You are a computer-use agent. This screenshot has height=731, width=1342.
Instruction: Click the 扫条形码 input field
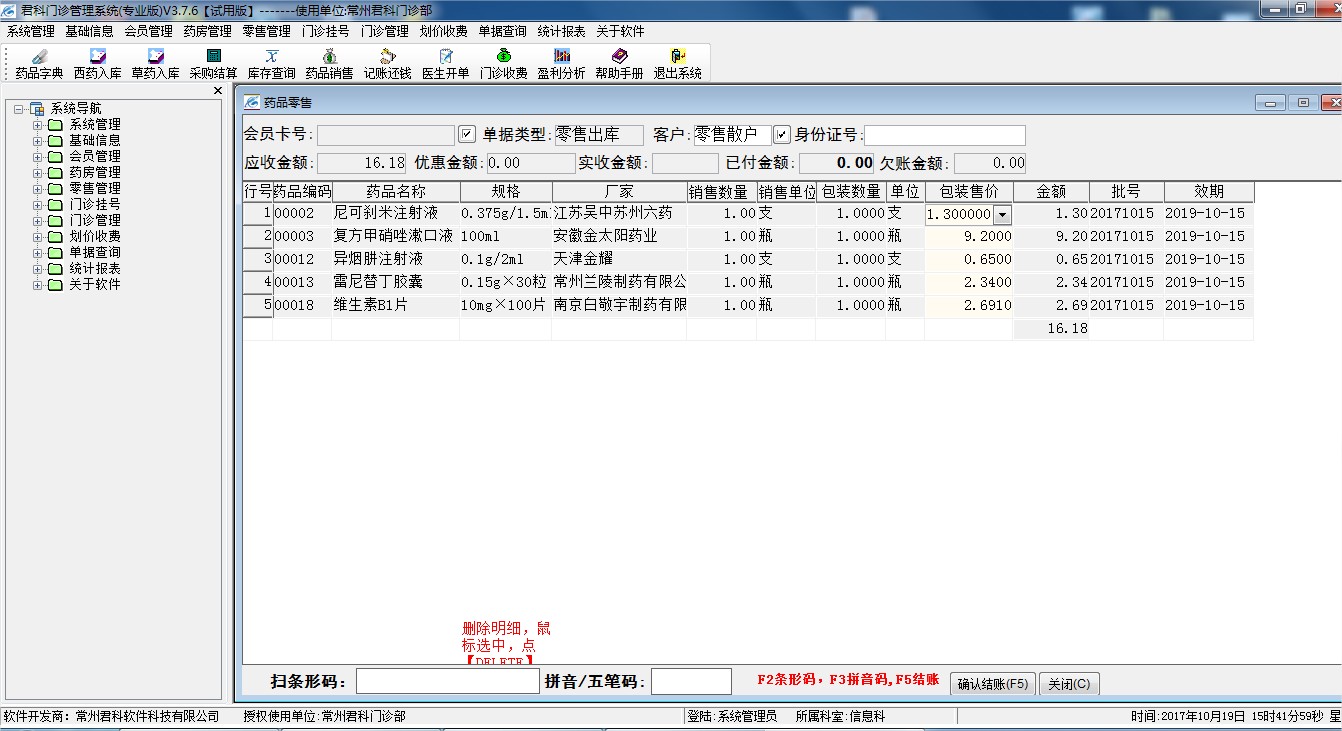(x=447, y=682)
